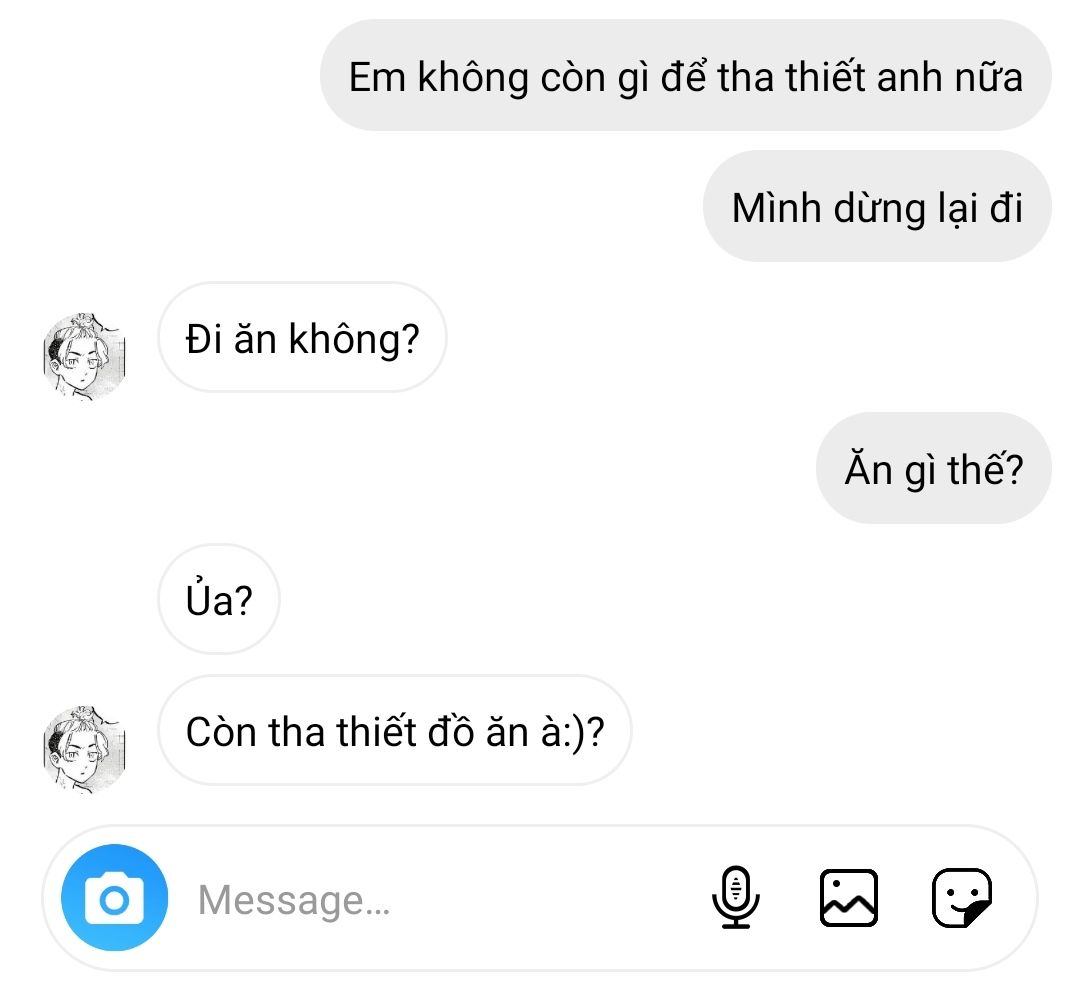Tap the "Ăn gì thế?" sent message
This screenshot has width=1080, height=983.
933,468
